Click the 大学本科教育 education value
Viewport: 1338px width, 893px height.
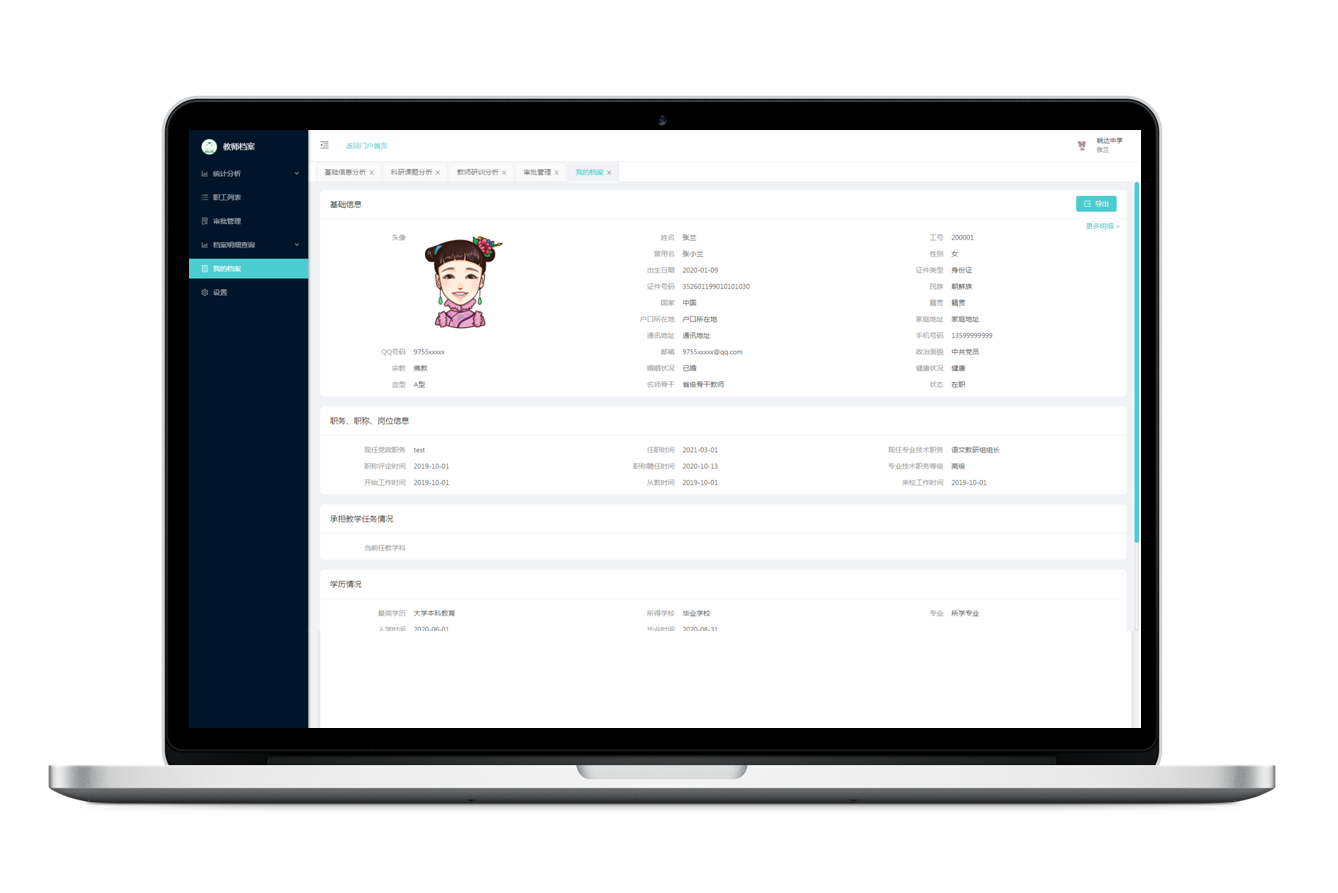[434, 613]
